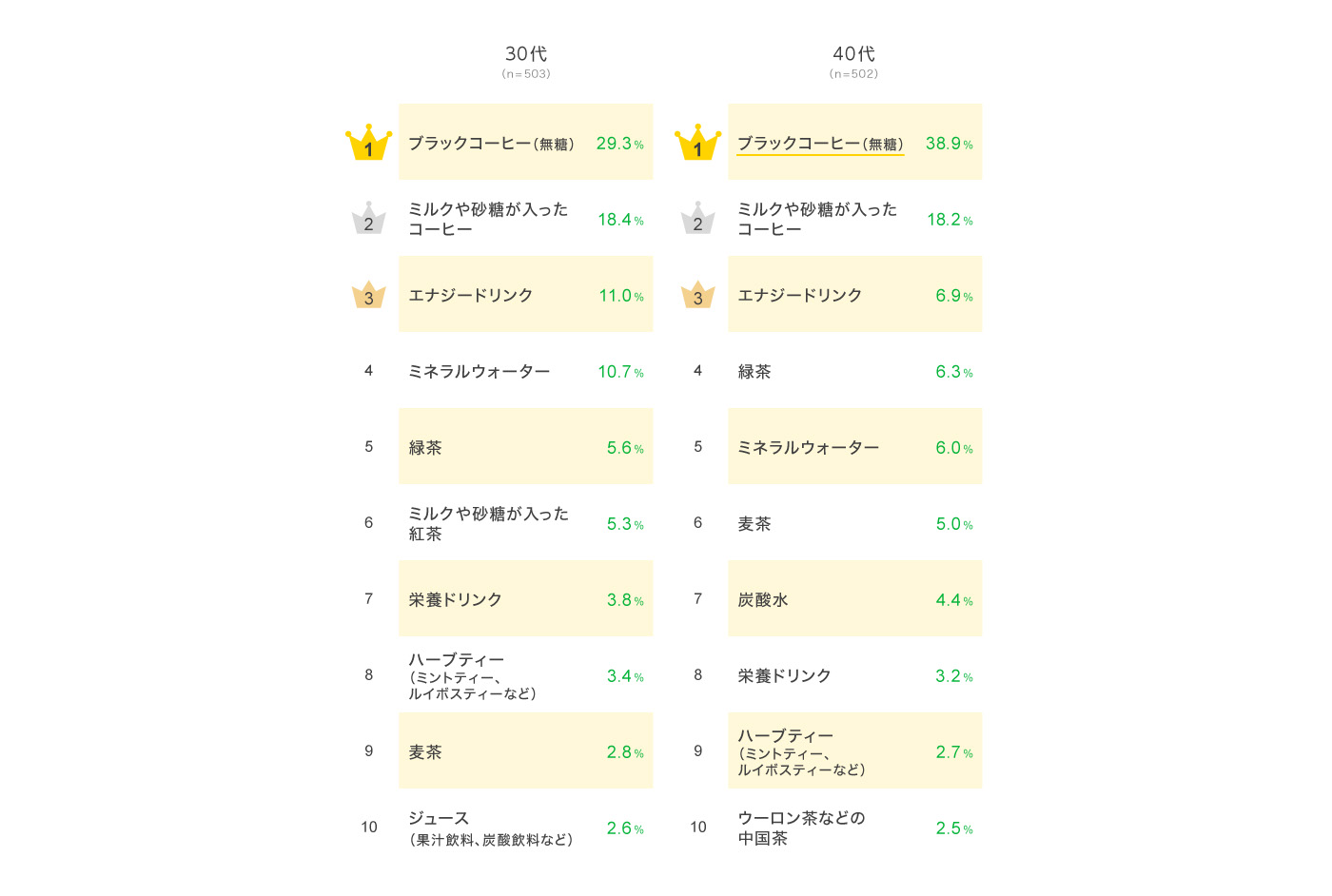Click the bronze crown in the 40代 column
Image resolution: width=1332 pixels, height=896 pixels.
(x=697, y=295)
